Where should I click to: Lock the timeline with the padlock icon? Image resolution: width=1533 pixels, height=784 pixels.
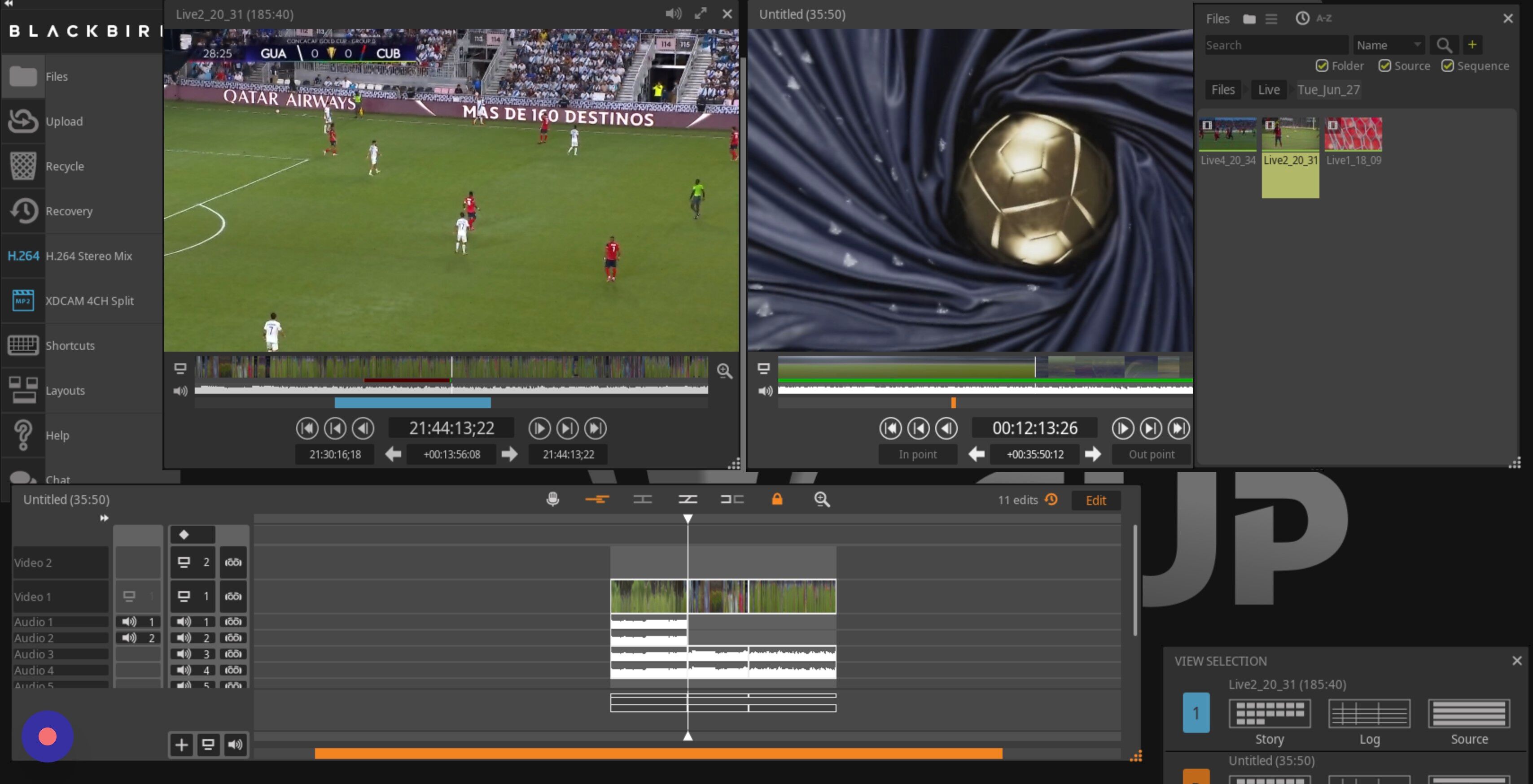coord(777,500)
